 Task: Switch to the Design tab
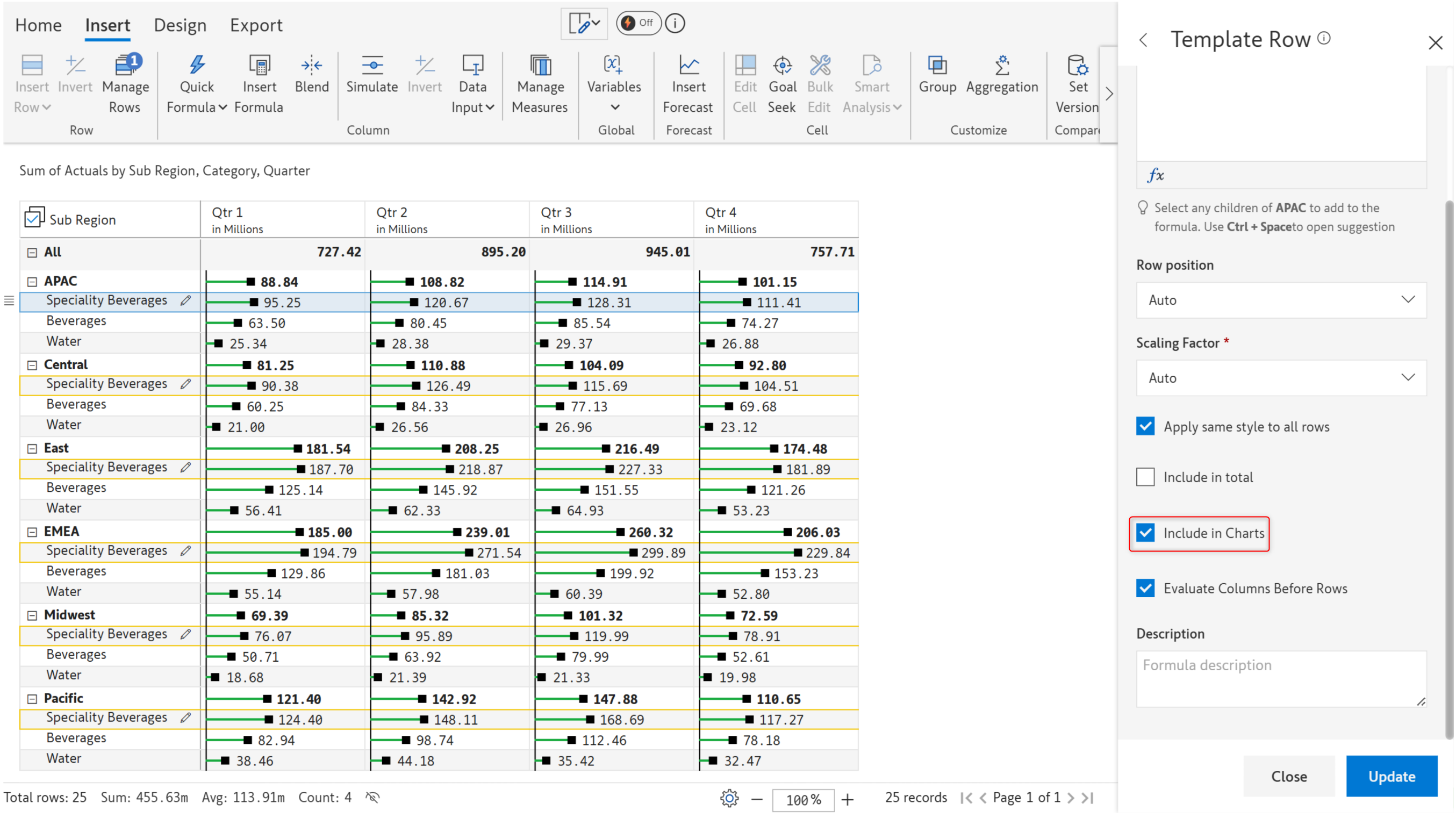[180, 25]
